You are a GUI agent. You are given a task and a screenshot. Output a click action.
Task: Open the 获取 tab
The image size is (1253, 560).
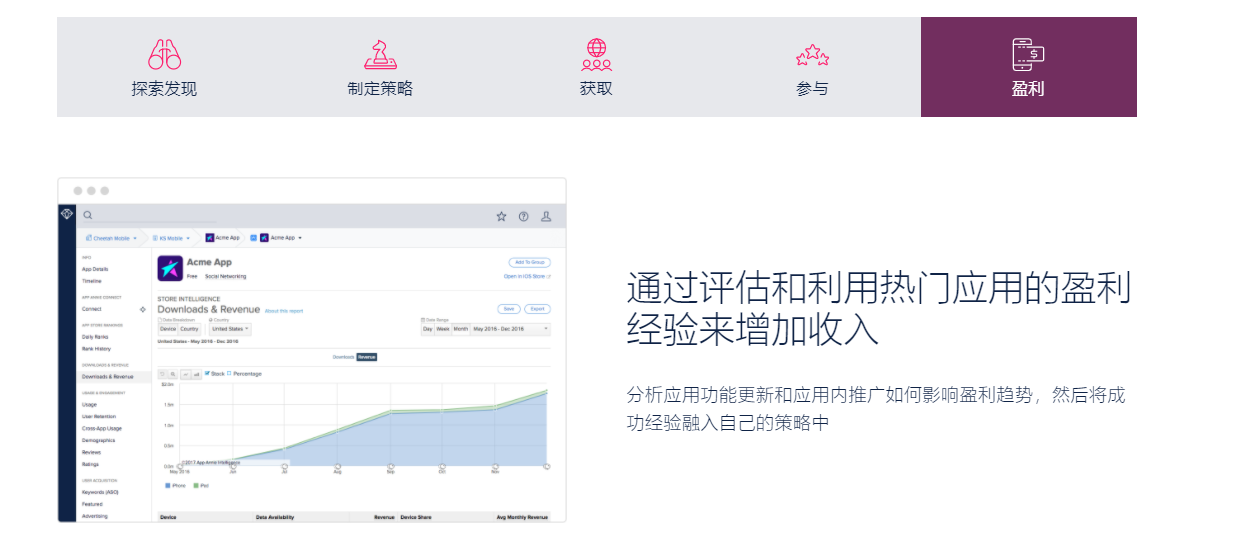[x=596, y=67]
